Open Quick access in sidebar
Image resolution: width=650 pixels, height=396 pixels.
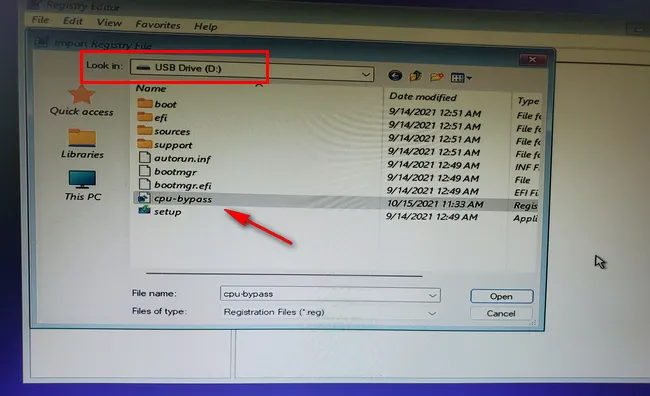(x=82, y=101)
